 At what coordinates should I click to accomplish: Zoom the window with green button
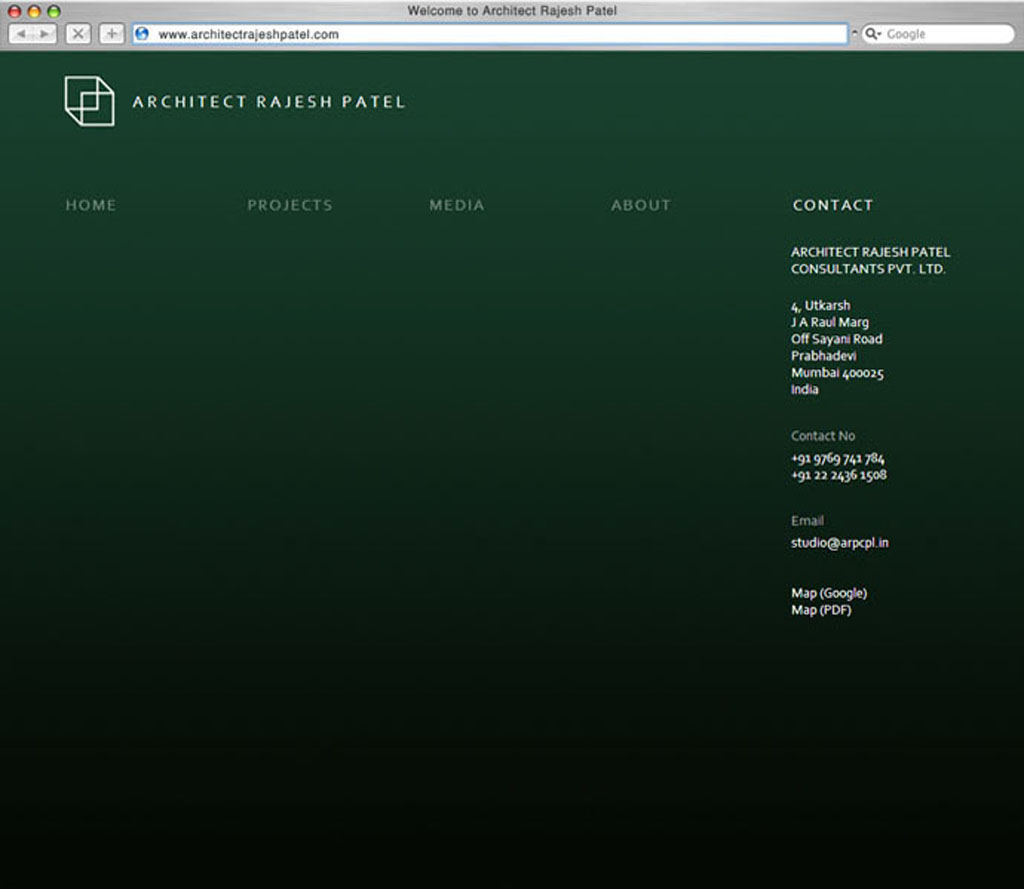[x=54, y=11]
